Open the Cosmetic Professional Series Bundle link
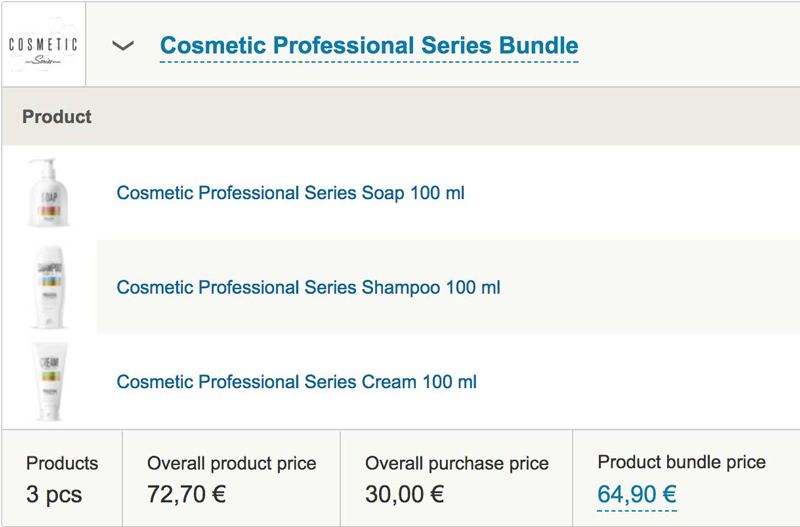800x527 pixels. pos(369,46)
